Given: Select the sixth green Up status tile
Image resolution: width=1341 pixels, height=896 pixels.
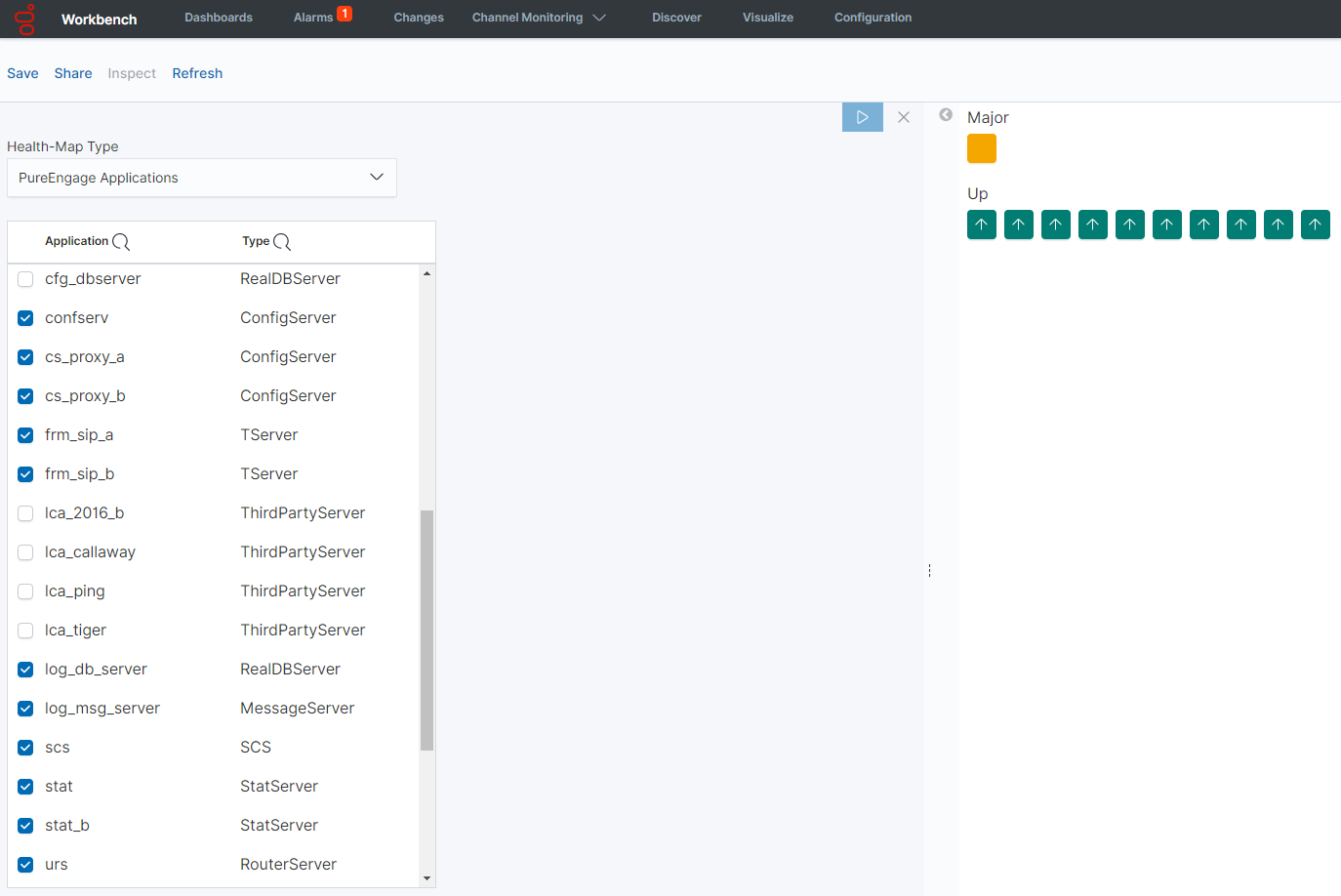Looking at the screenshot, I should [x=1167, y=224].
